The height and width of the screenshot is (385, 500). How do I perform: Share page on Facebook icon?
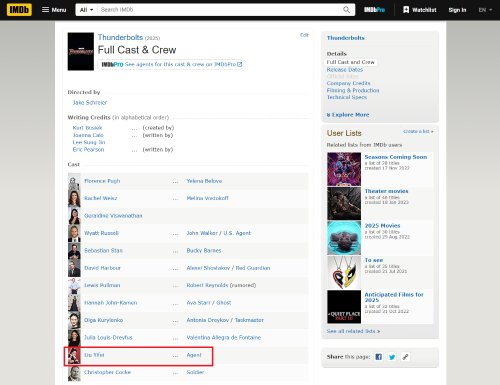pyautogui.click(x=378, y=357)
